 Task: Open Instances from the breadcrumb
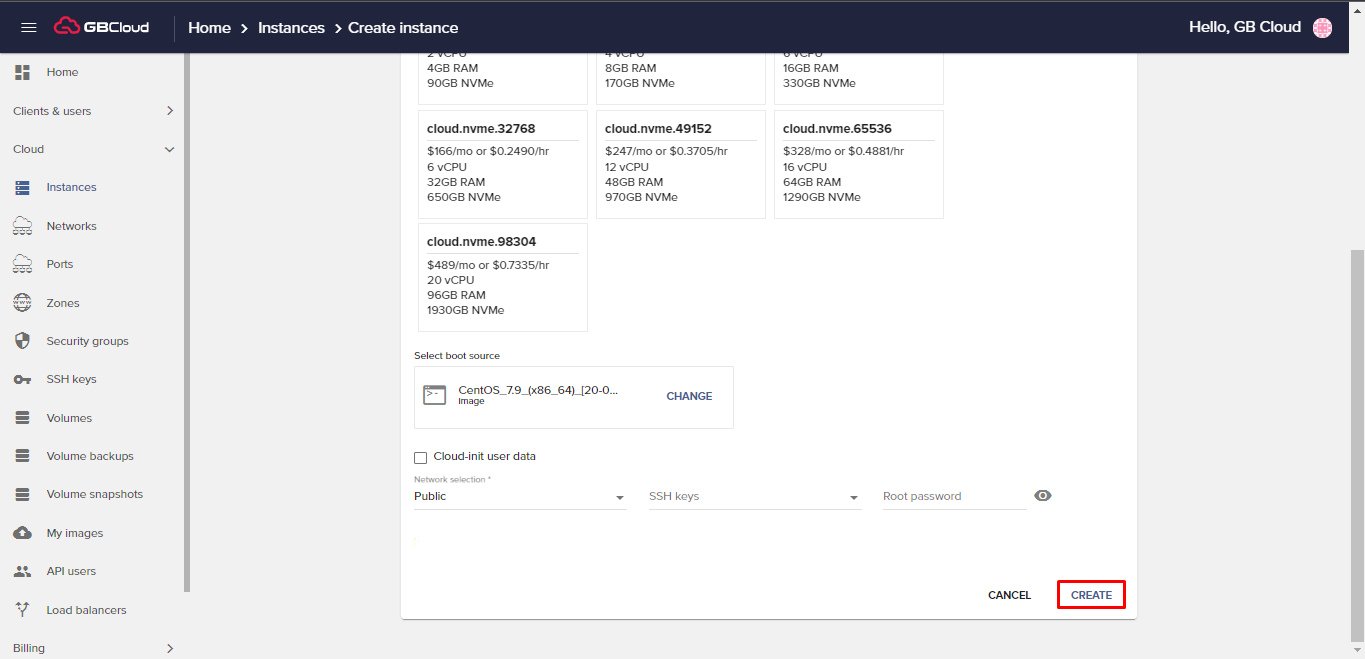coord(291,27)
